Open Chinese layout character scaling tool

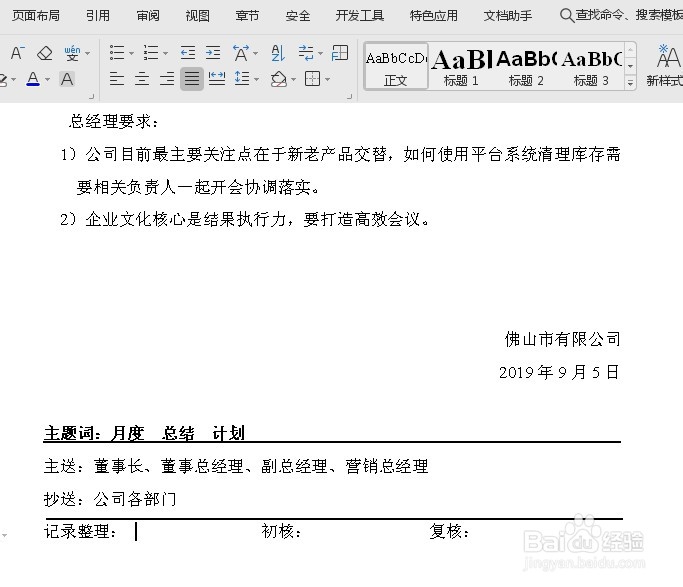tap(241, 53)
